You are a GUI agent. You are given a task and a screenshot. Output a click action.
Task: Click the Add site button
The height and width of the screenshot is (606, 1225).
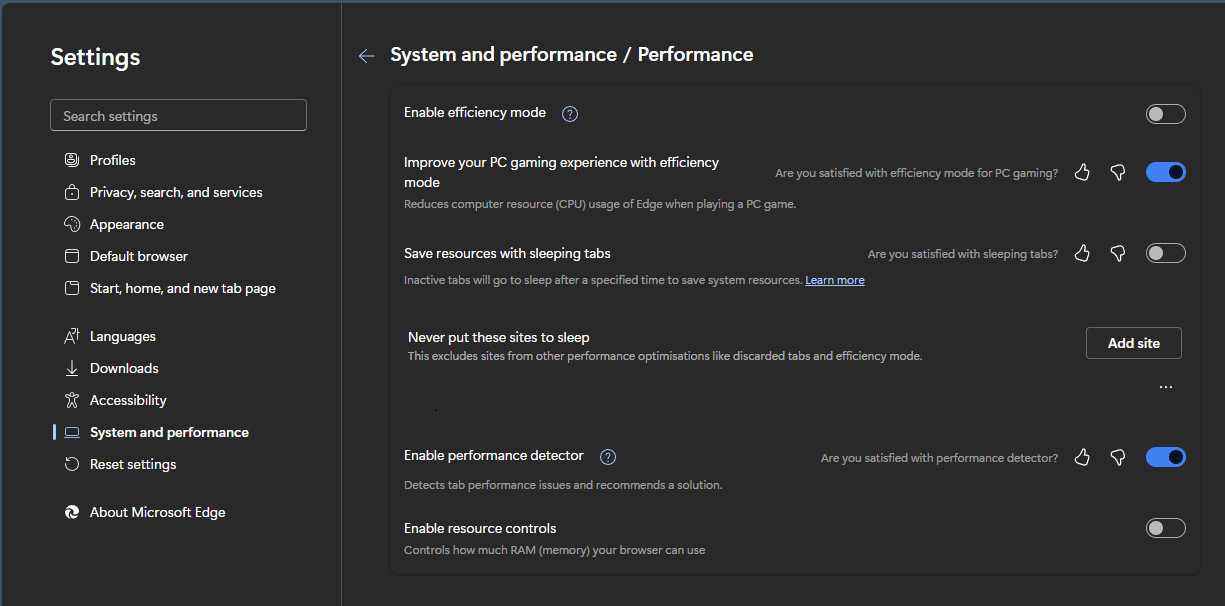coord(1133,342)
